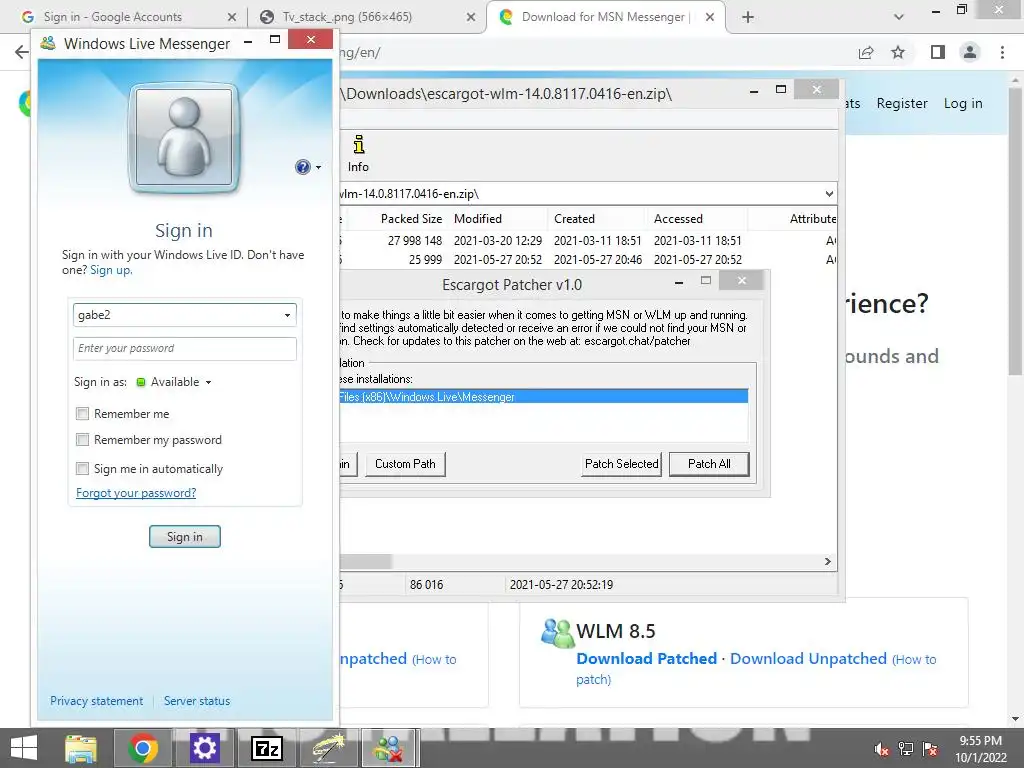Click the Chrome share page icon
1024x768 pixels.
pyautogui.click(x=866, y=52)
